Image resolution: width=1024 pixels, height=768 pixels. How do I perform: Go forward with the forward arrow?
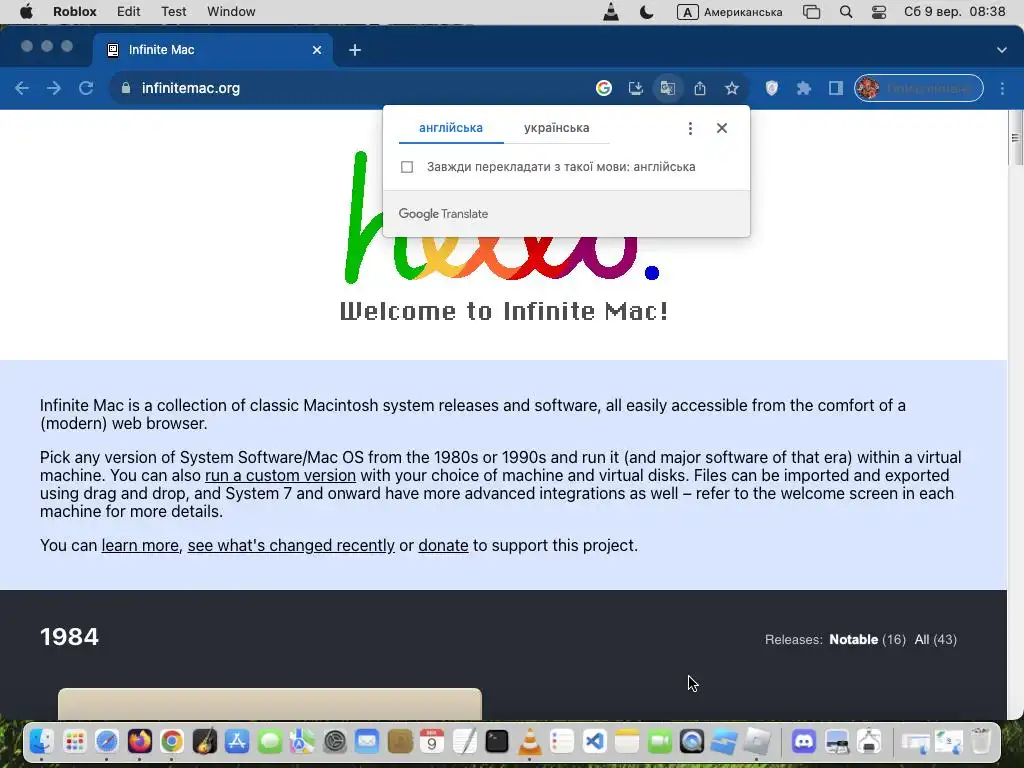pos(54,88)
